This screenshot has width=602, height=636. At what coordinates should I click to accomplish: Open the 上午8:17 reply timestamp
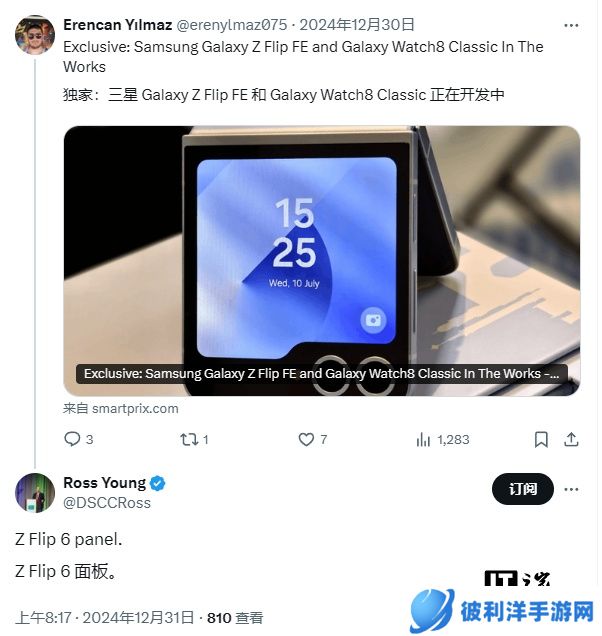pyautogui.click(x=43, y=618)
